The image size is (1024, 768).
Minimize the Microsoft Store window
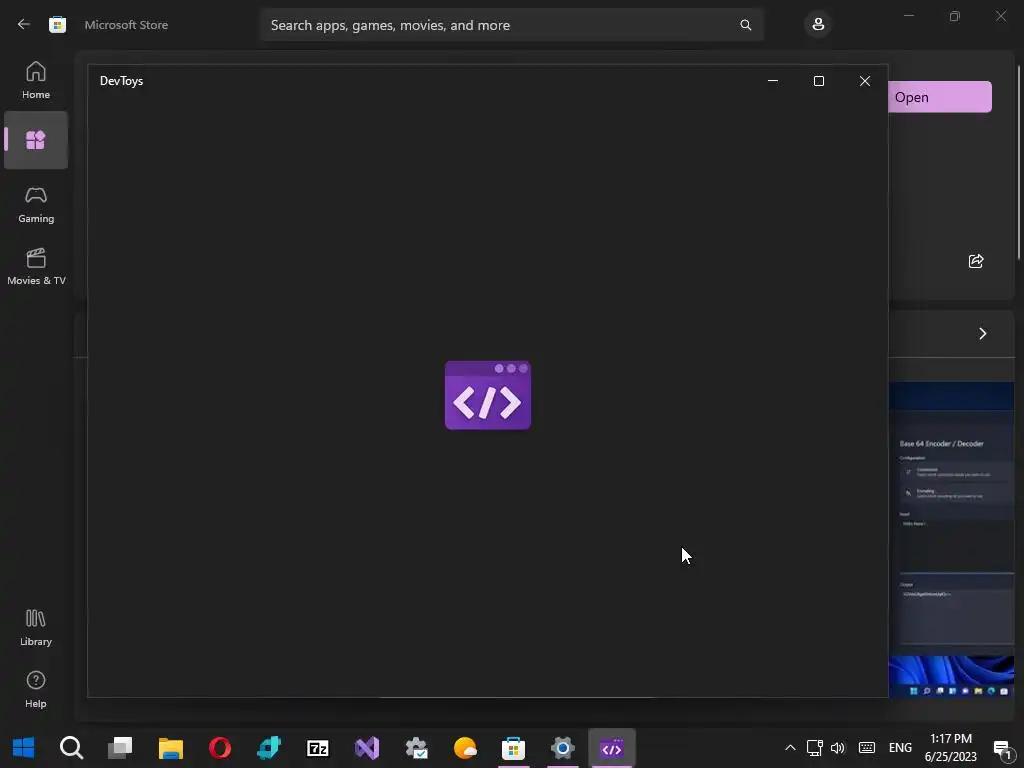[908, 16]
